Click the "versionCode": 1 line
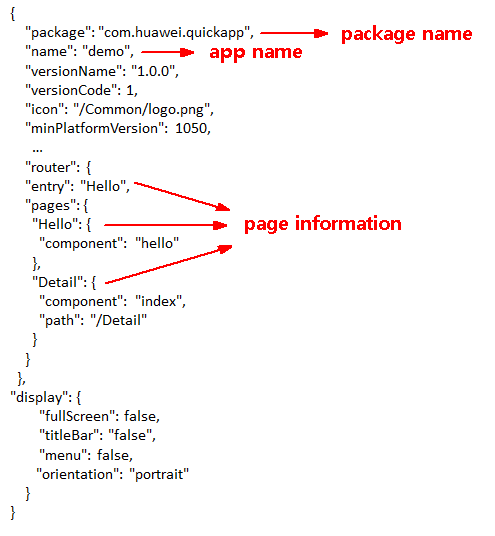495x536 pixels. 82,91
